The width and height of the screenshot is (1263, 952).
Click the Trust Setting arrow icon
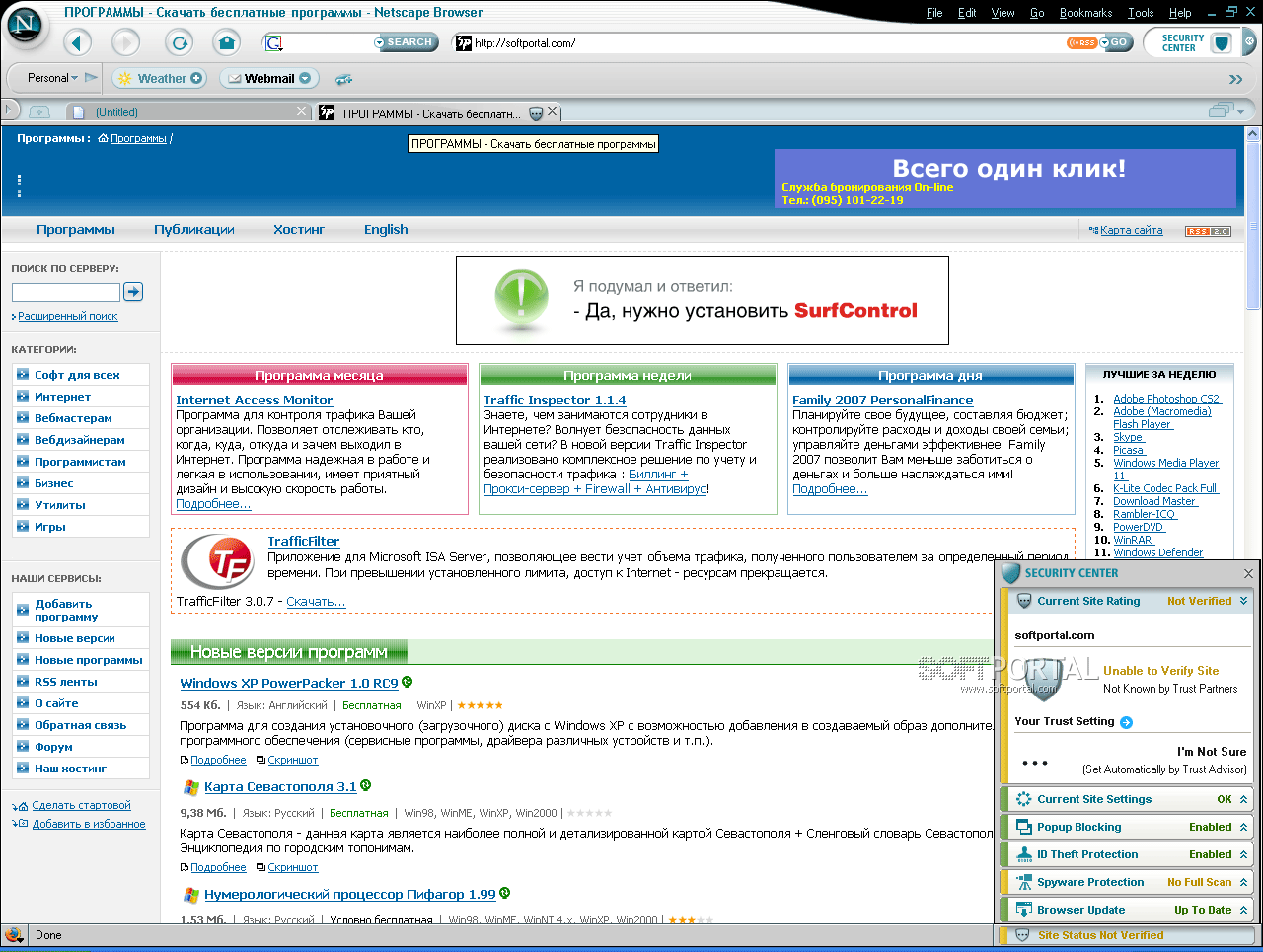(1126, 722)
